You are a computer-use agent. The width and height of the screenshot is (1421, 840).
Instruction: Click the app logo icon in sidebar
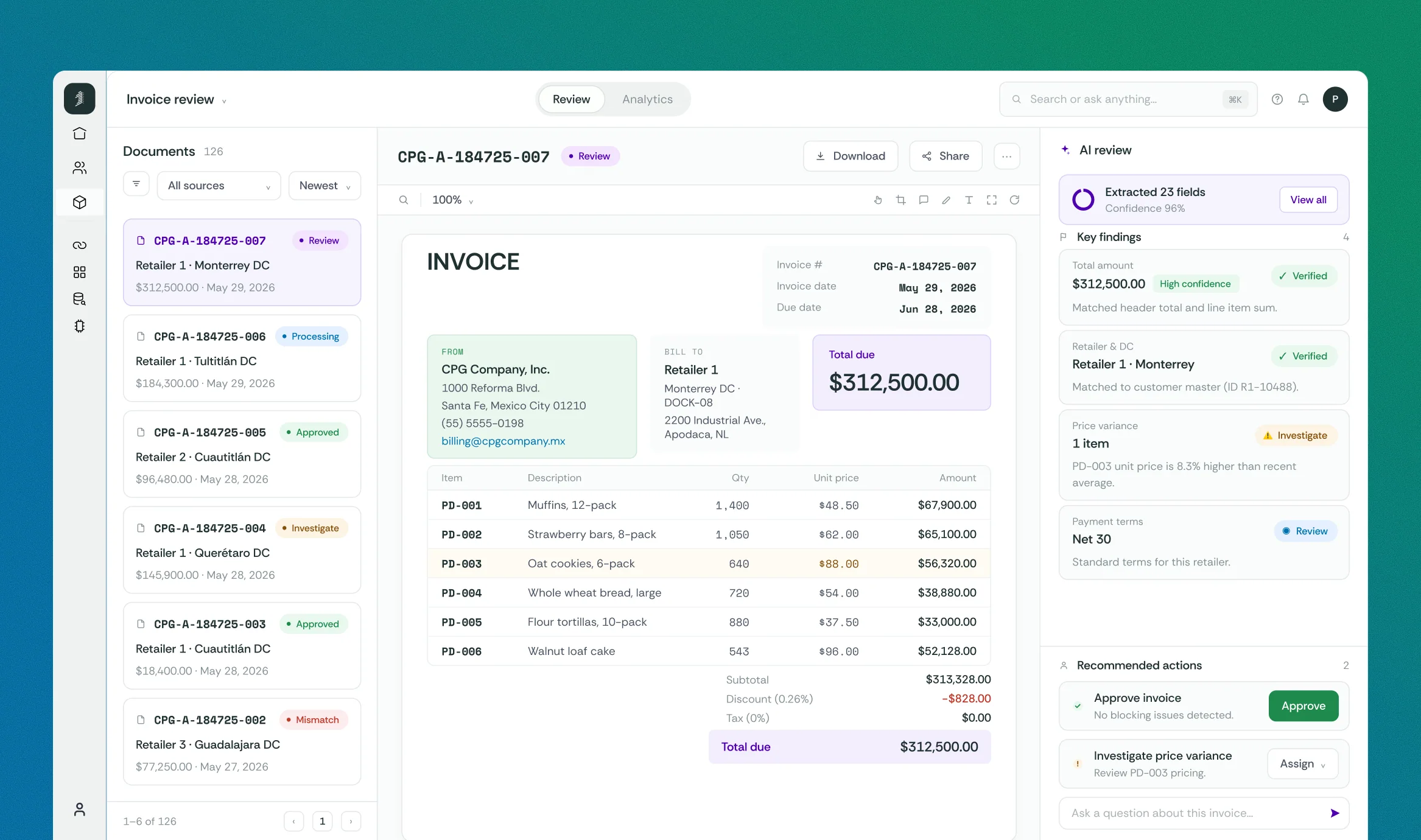point(79,99)
